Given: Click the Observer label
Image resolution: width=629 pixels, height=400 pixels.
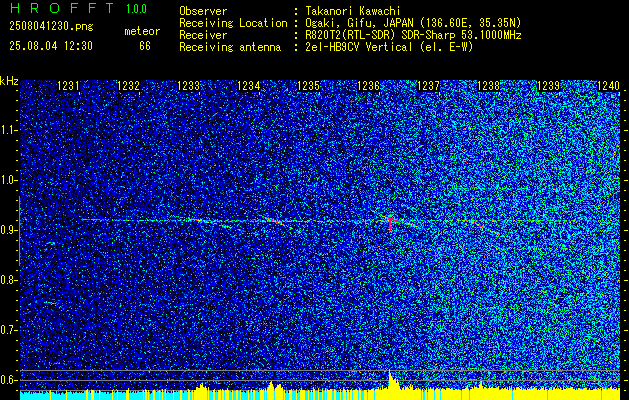Looking at the screenshot, I should coord(203,11).
